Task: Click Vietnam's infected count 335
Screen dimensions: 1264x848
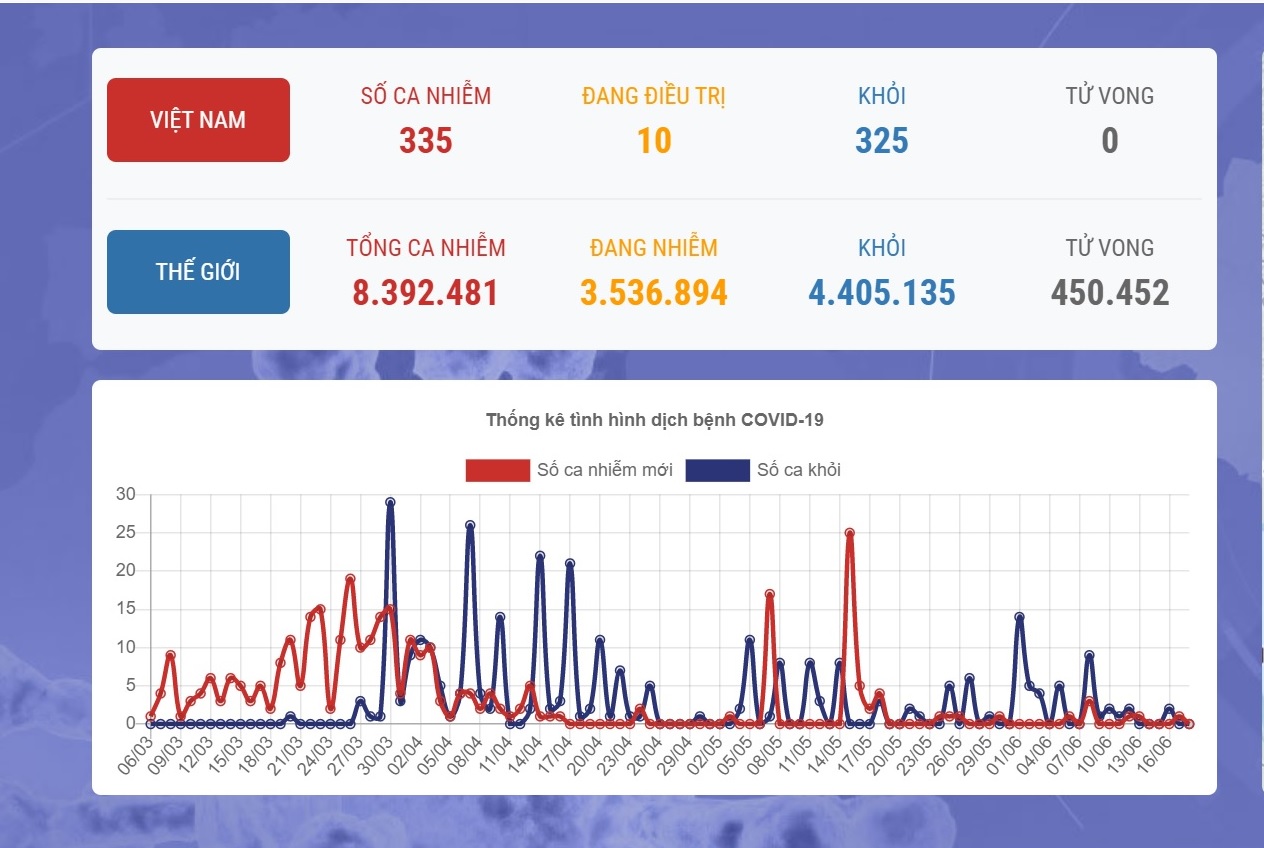Action: point(426,141)
